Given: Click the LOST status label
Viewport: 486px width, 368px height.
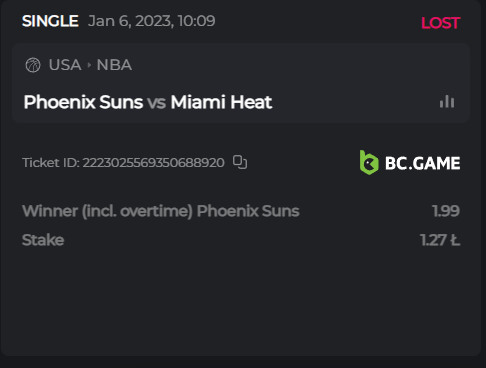Looking at the screenshot, I should (441, 23).
